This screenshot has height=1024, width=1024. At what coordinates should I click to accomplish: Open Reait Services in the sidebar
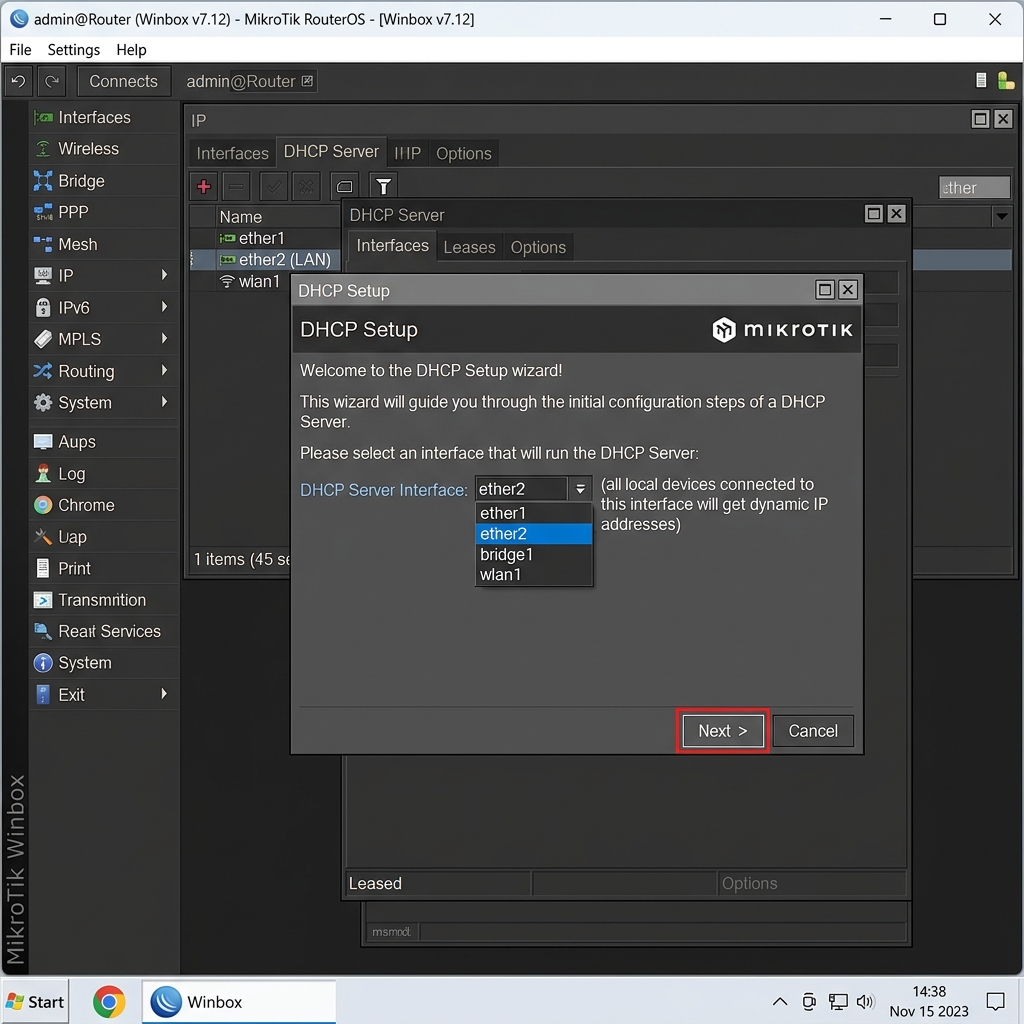(103, 632)
